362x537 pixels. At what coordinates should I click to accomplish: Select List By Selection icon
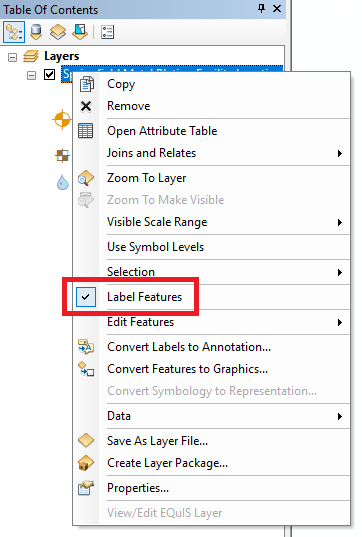pos(80,32)
